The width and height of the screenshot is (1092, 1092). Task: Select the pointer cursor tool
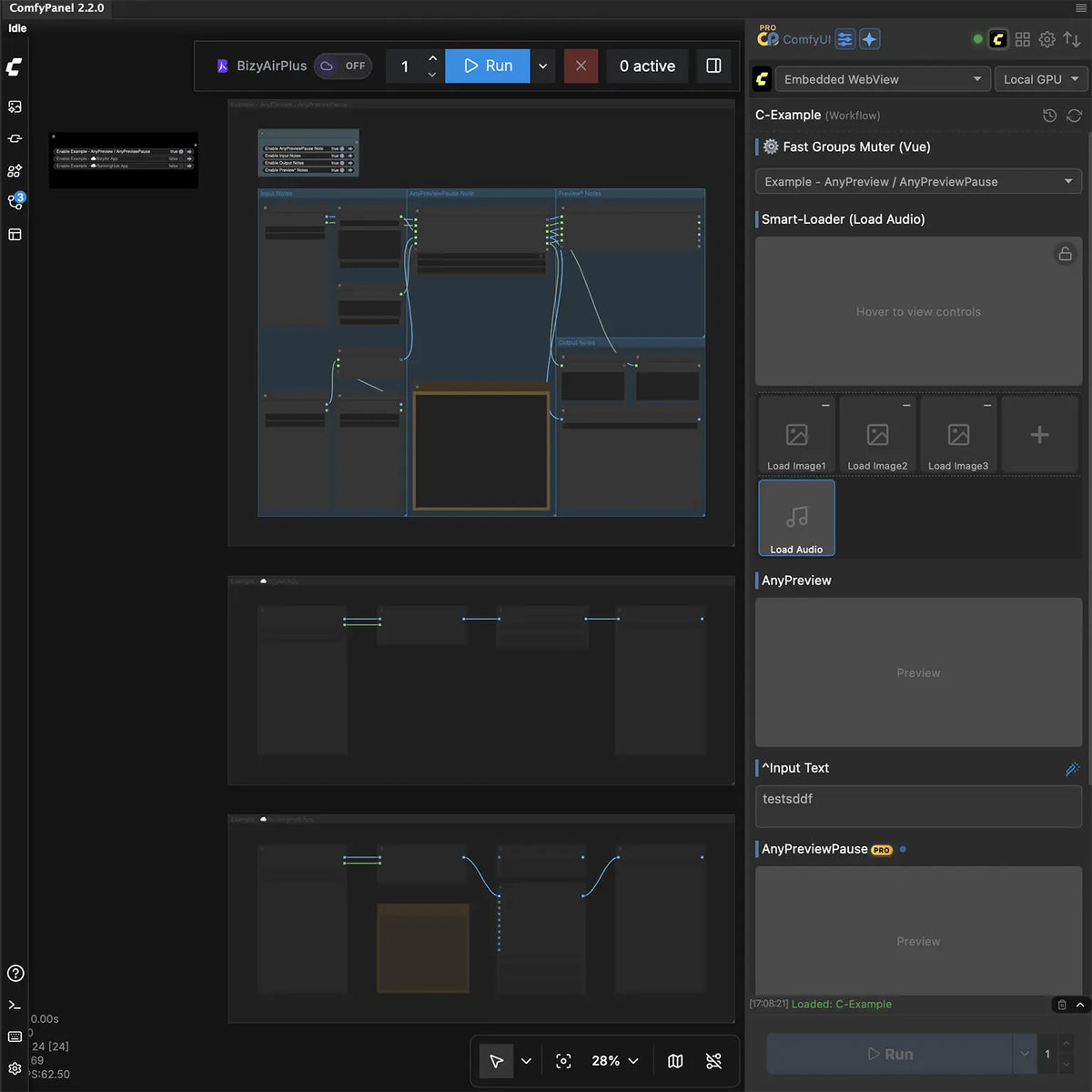click(496, 1061)
